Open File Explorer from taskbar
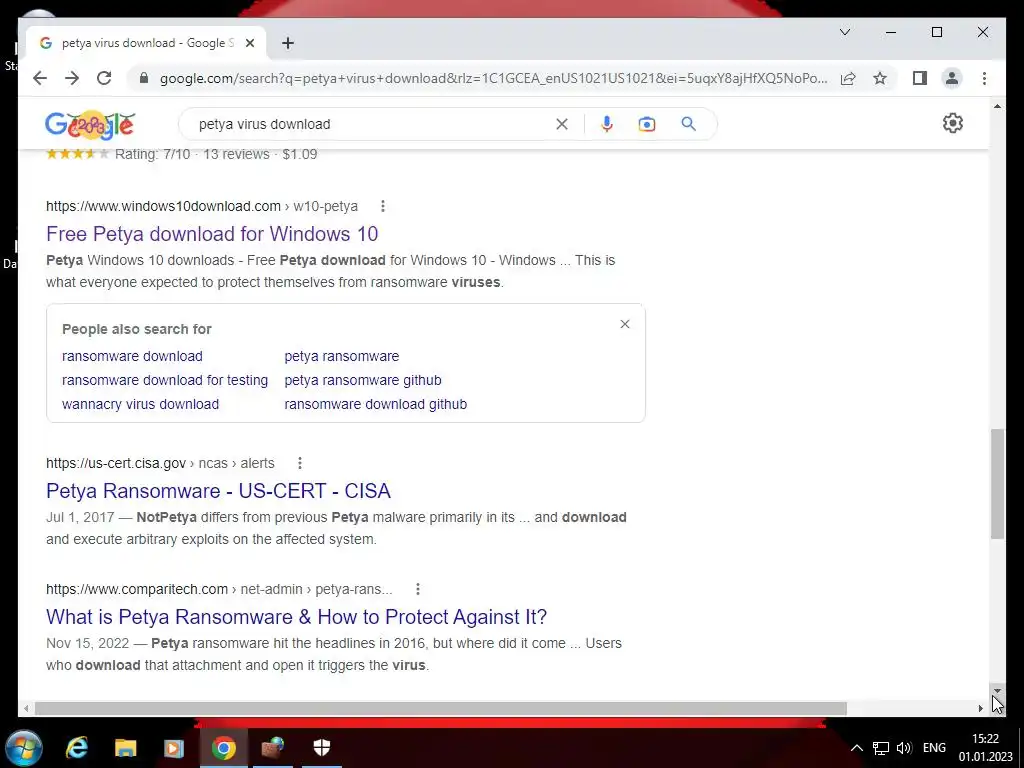Image resolution: width=1024 pixels, height=768 pixels. click(125, 748)
